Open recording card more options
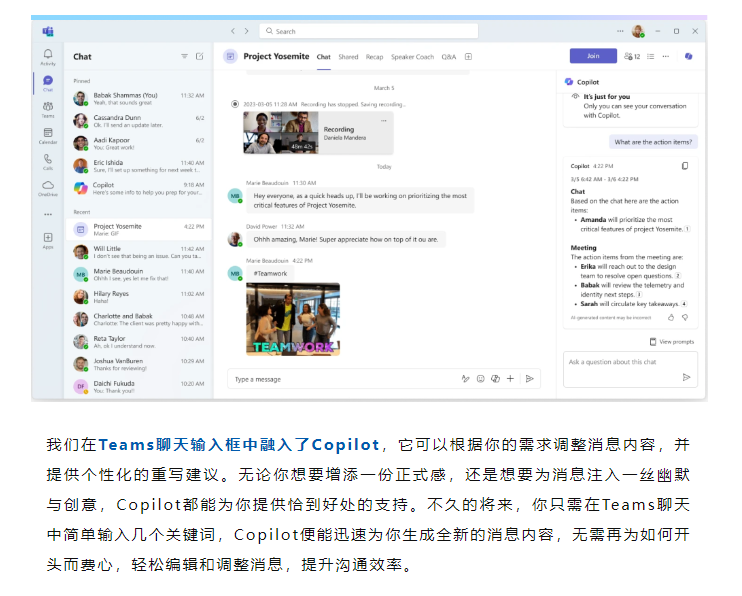This screenshot has width=742, height=596. tap(383, 121)
